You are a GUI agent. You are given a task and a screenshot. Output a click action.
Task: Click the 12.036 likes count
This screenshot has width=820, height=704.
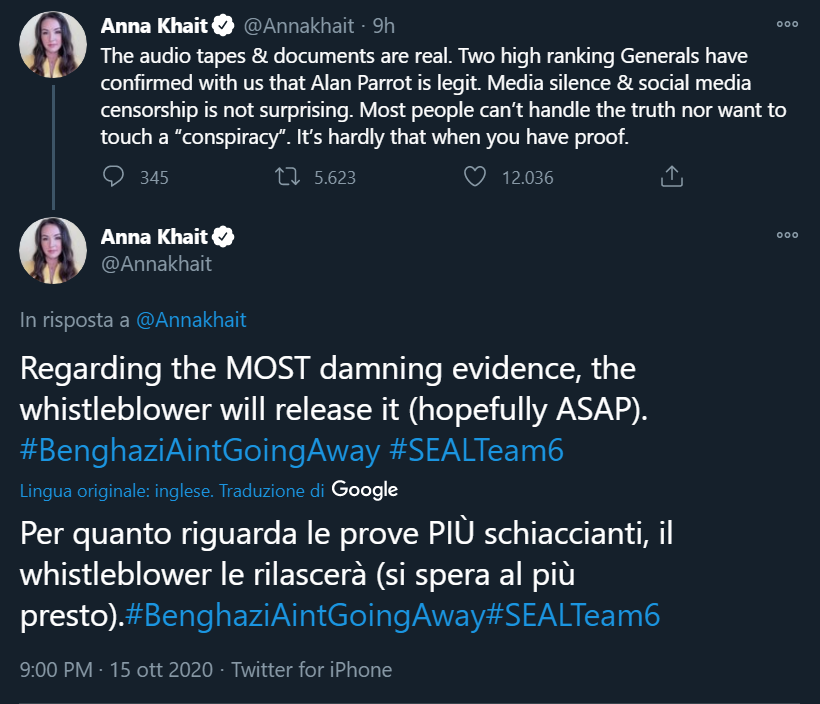tap(526, 178)
